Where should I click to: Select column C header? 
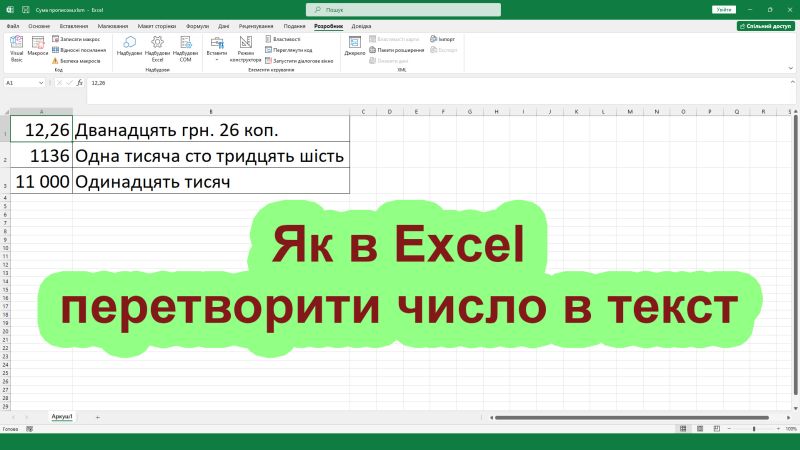pos(363,112)
